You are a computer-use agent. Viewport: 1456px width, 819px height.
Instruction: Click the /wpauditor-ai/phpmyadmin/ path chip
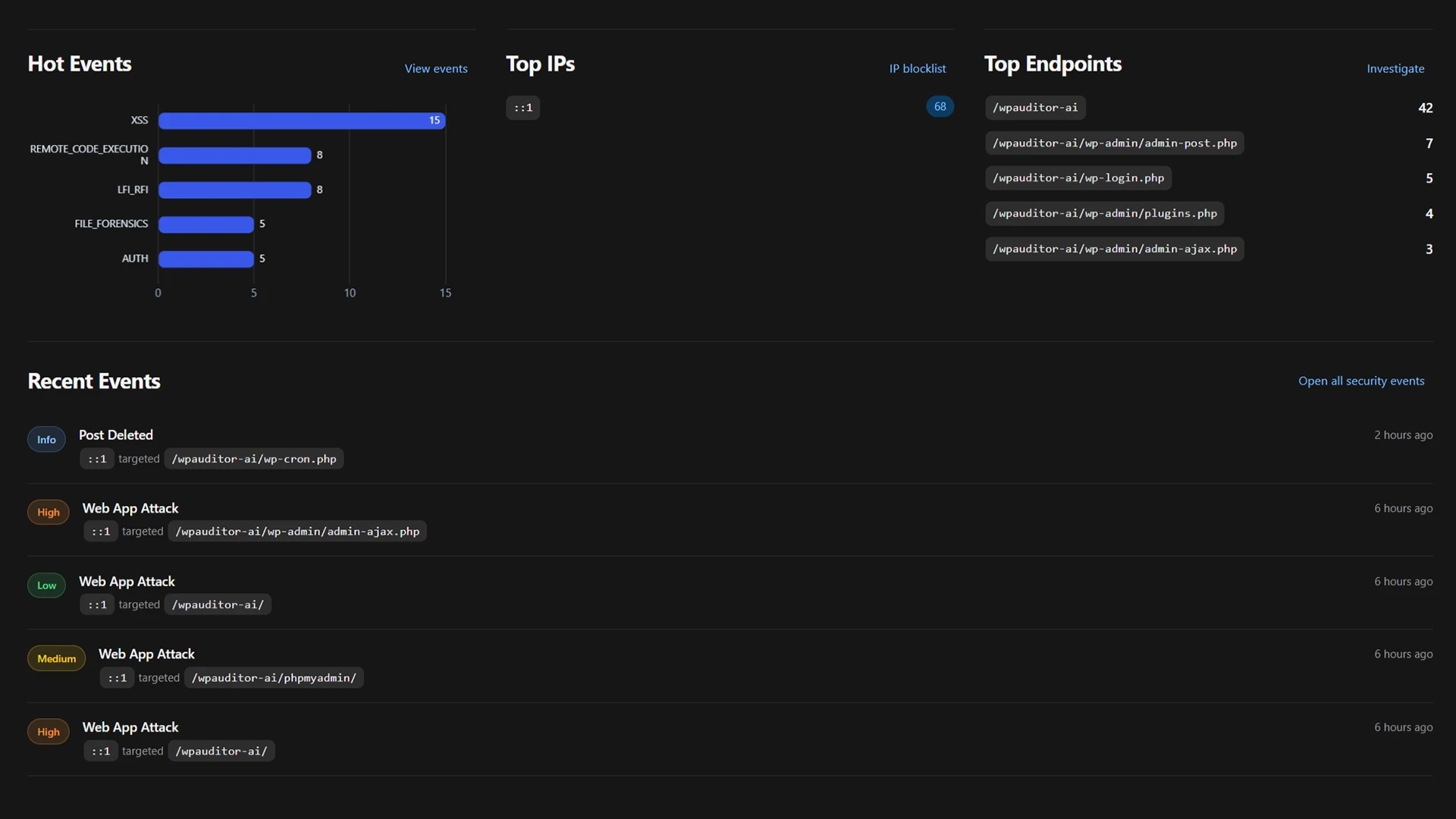pyautogui.click(x=274, y=678)
